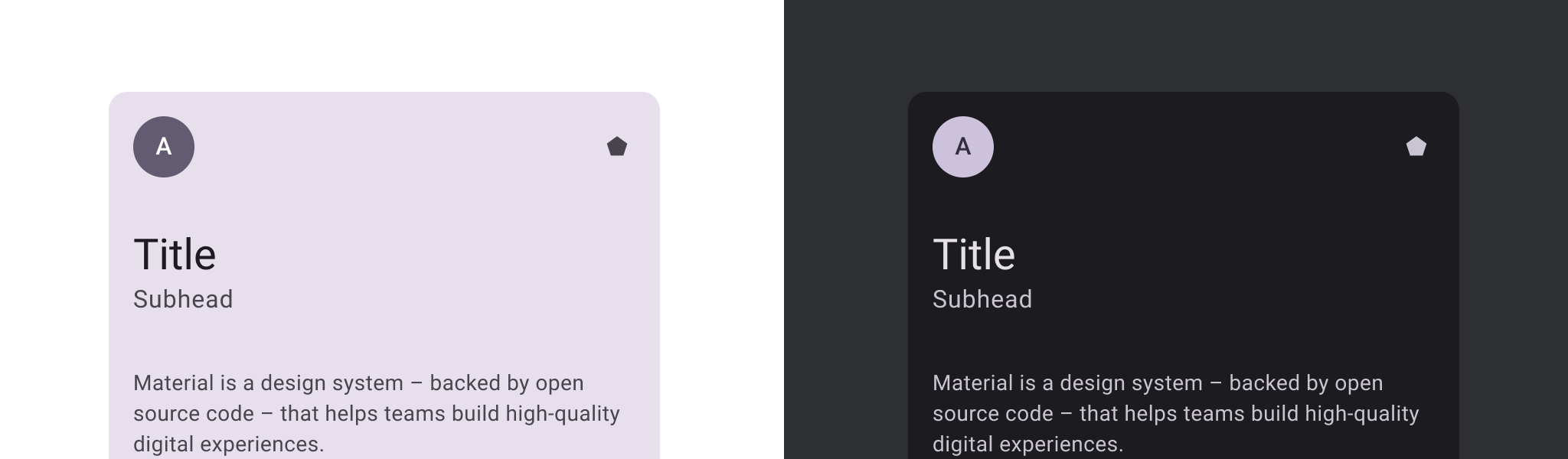Screen dimensions: 1568x459
Task: Click "Title" heading in the light card
Action: click(x=175, y=255)
